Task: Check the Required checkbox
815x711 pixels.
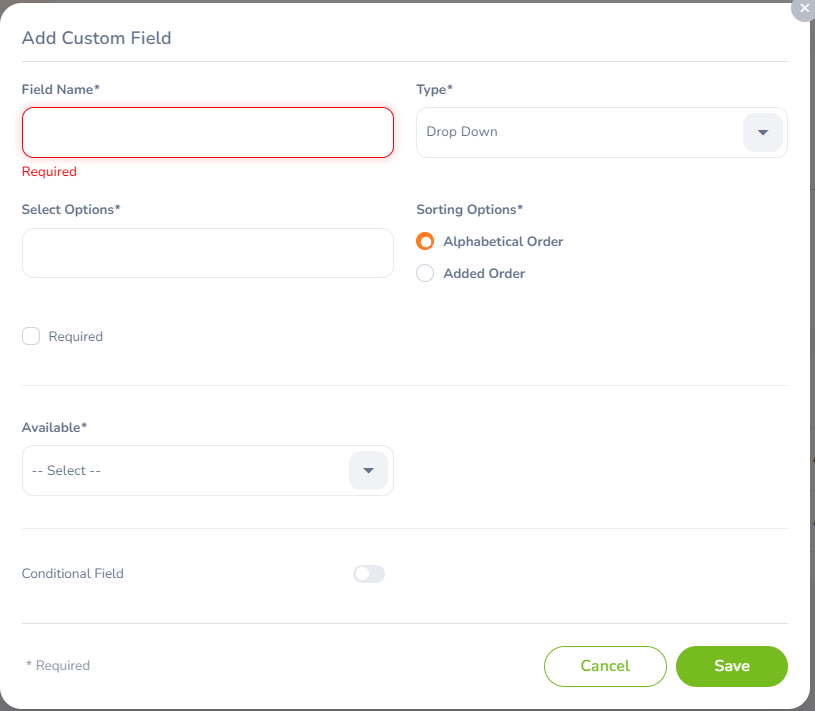Action: (31, 336)
